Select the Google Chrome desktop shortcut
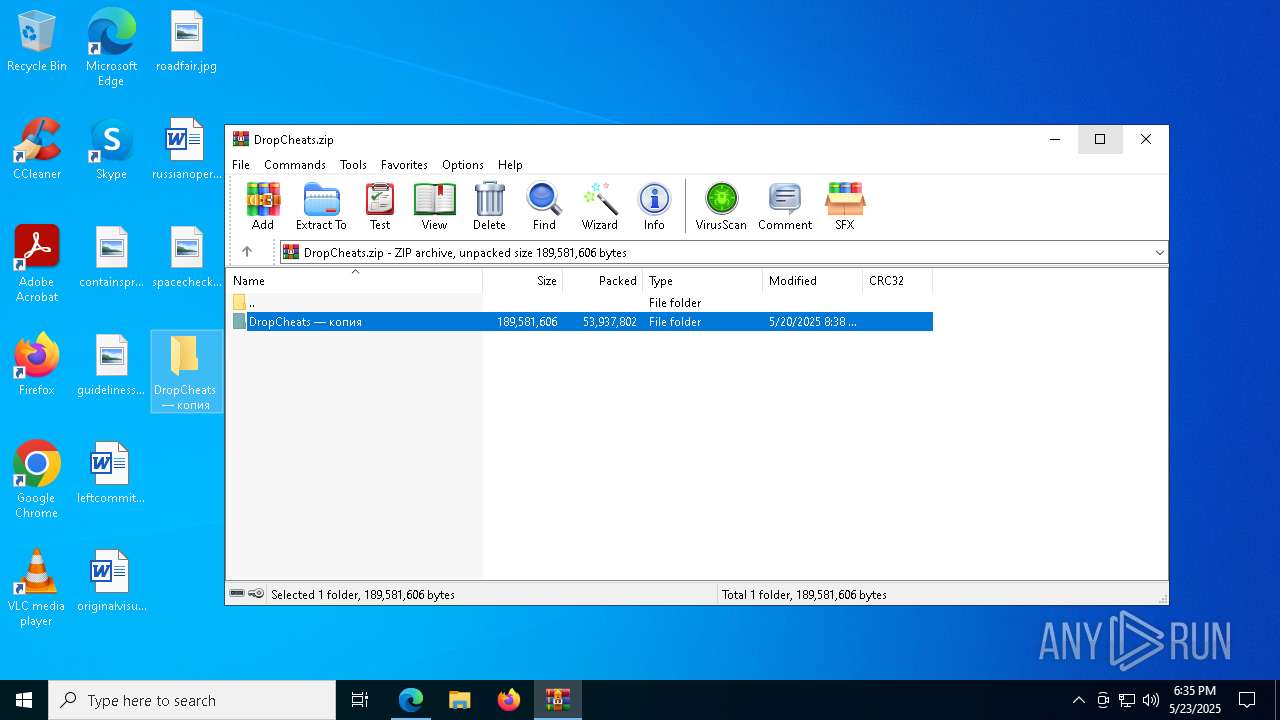Screen dimensions: 1280x720 coord(37,479)
